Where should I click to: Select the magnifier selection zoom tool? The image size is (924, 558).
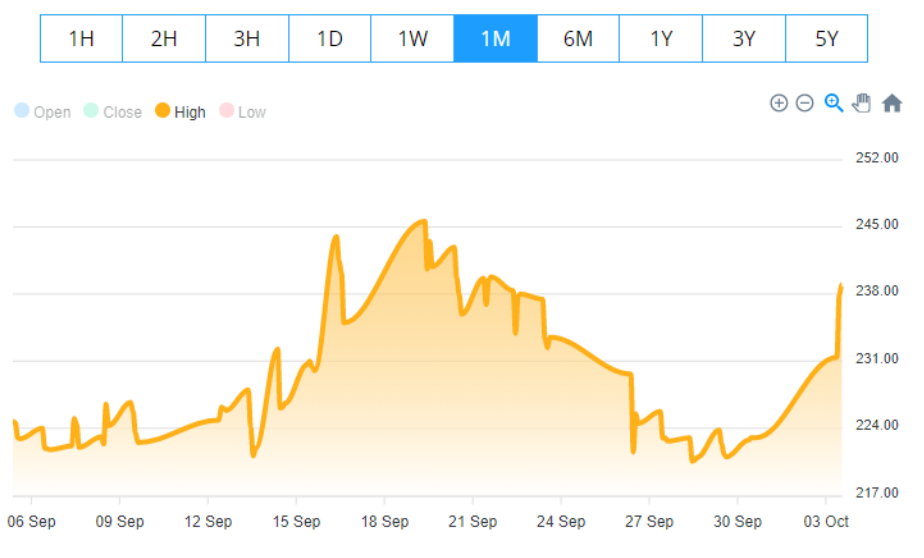834,103
